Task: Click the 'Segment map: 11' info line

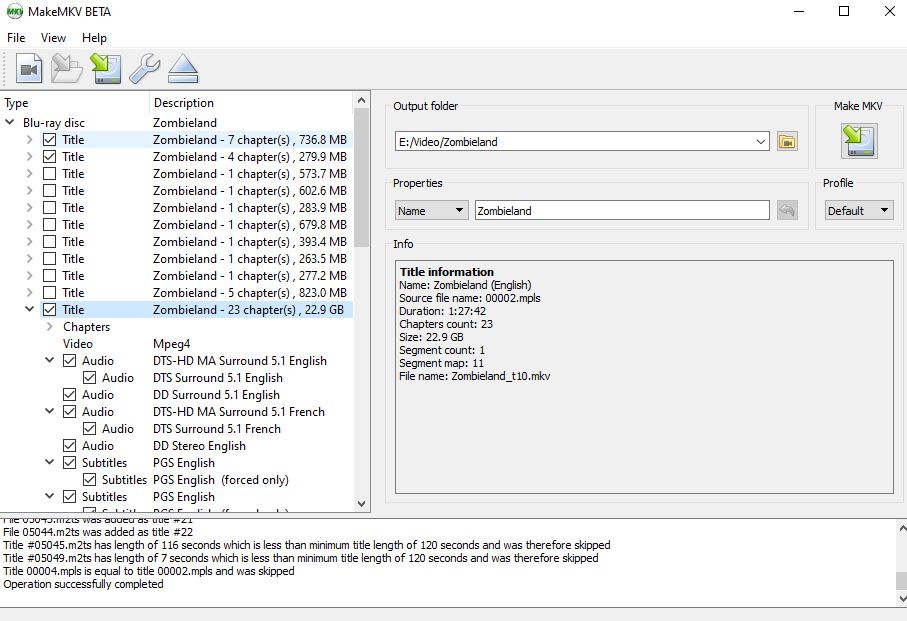Action: click(441, 363)
